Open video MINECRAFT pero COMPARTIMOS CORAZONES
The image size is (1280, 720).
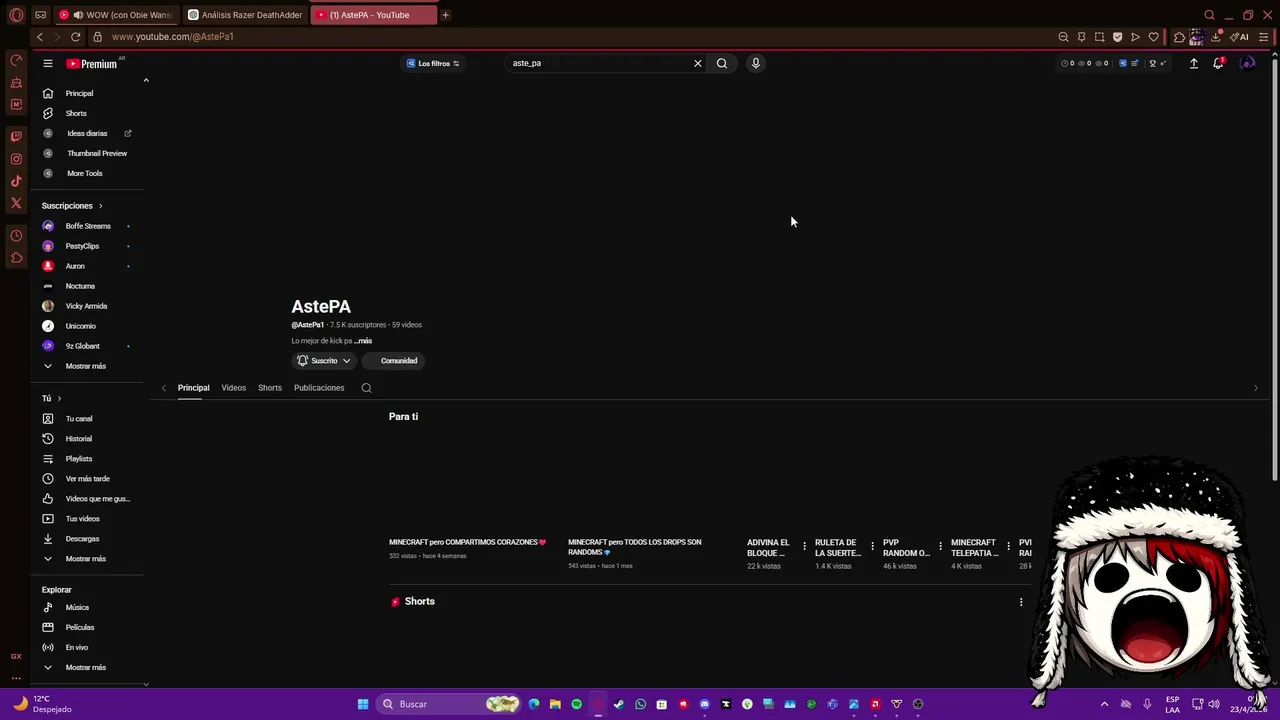click(x=467, y=542)
